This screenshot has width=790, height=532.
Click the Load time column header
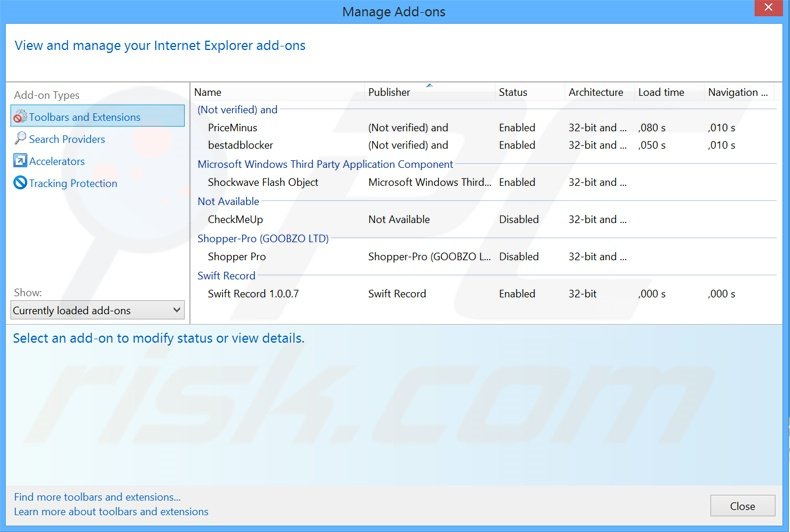[x=661, y=92]
